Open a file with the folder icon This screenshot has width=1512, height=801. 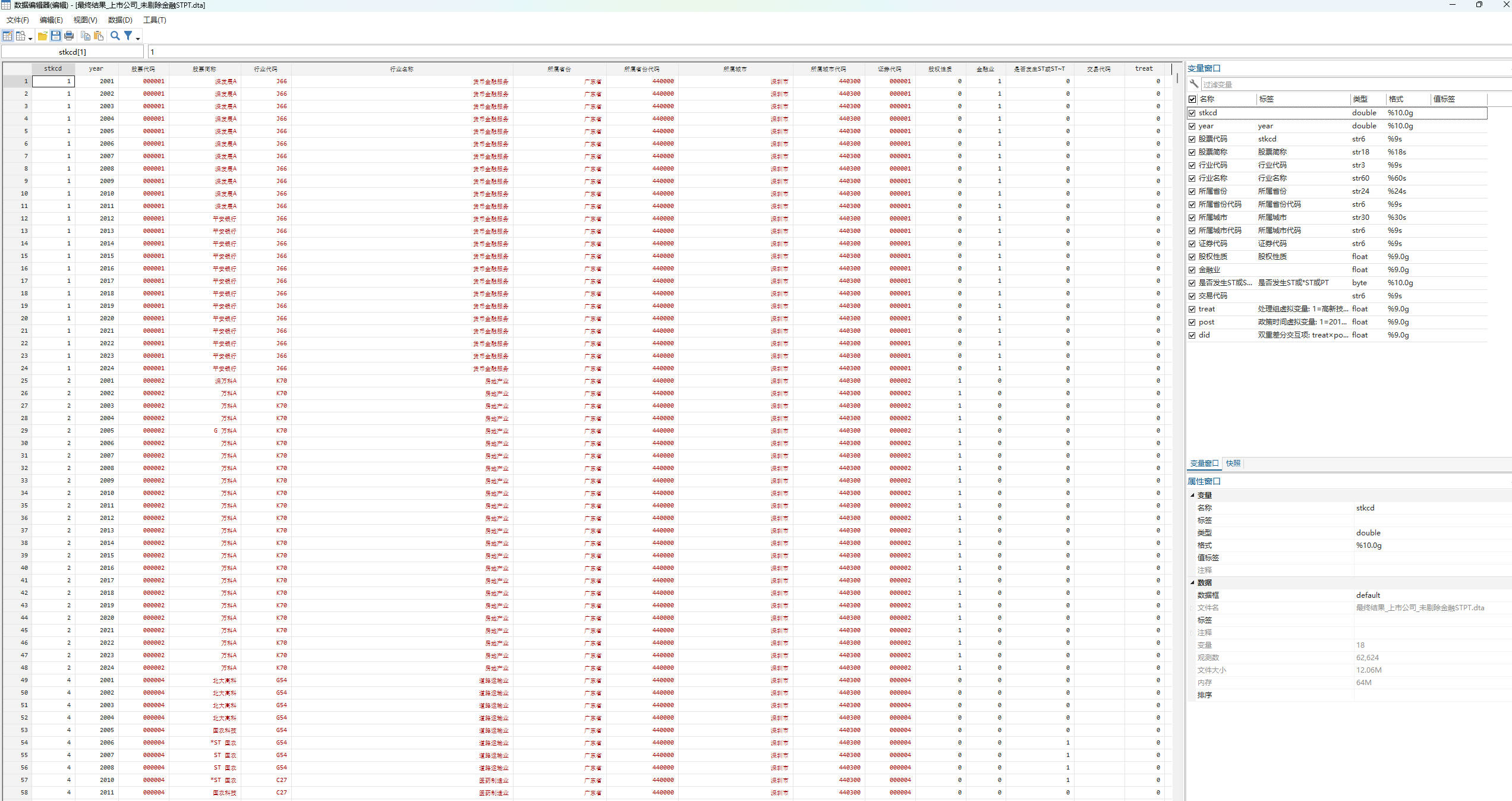42,36
